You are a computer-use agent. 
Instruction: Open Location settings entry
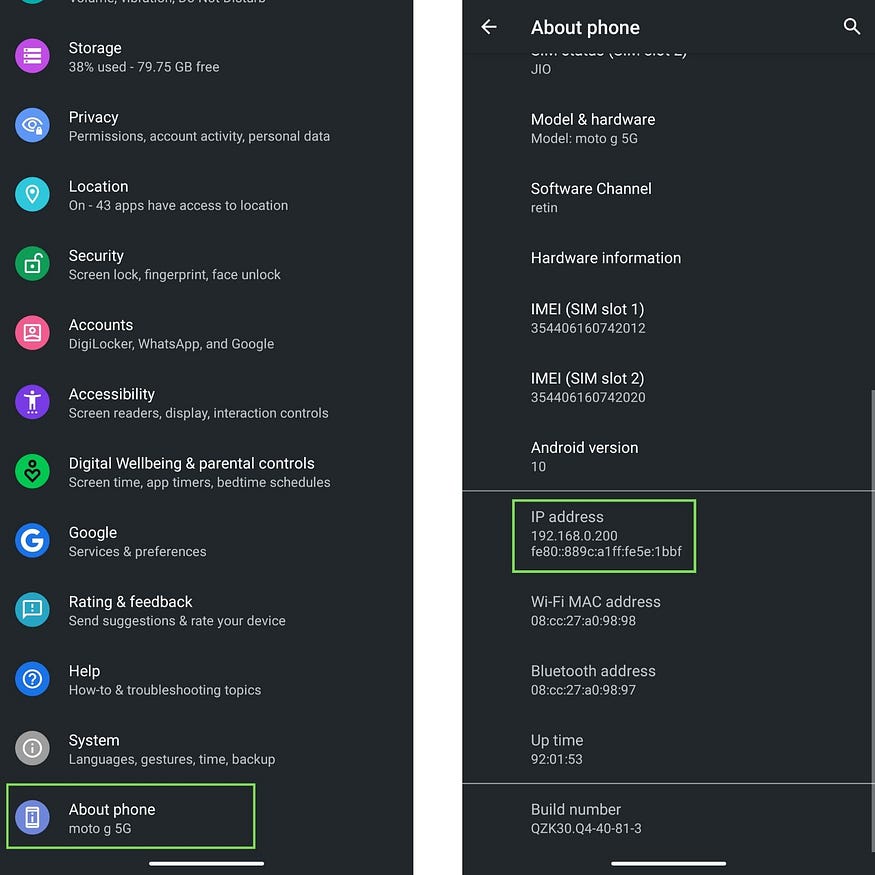click(x=206, y=195)
